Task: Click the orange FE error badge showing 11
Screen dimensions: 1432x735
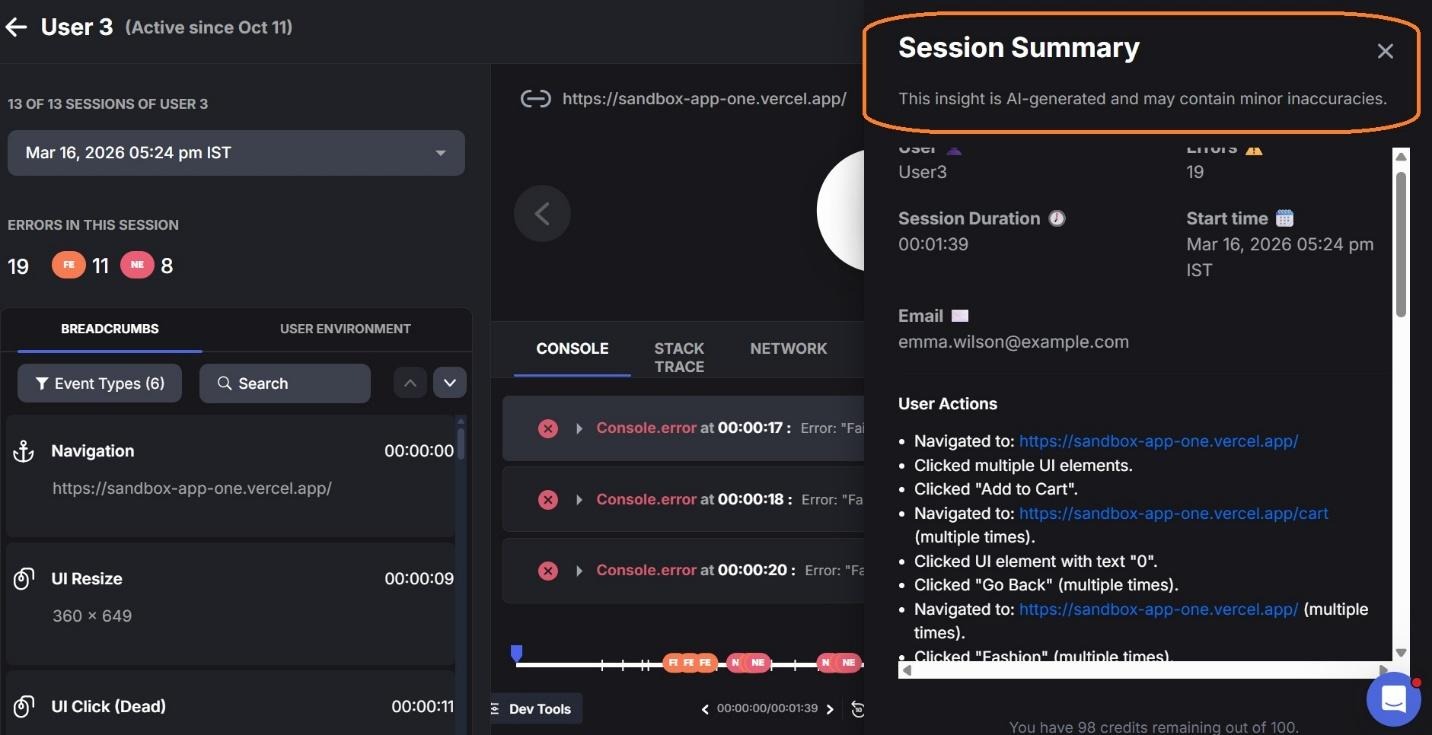Action: tap(69, 266)
